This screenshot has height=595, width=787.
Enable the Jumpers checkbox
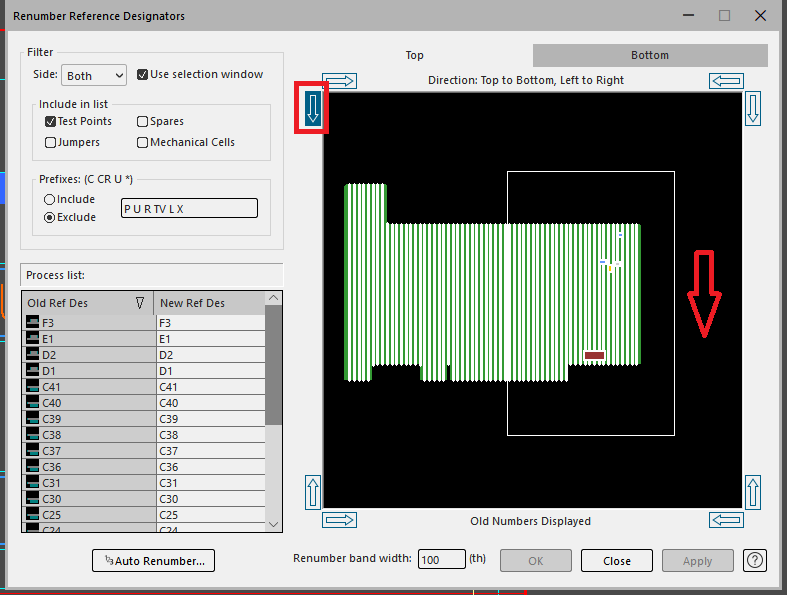click(50, 142)
